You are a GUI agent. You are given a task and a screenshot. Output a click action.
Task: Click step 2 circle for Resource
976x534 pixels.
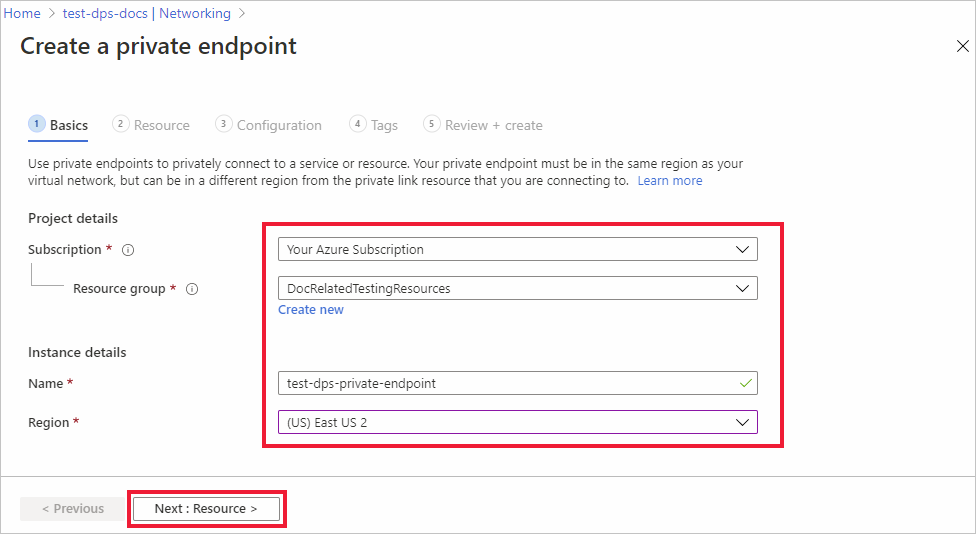point(121,124)
